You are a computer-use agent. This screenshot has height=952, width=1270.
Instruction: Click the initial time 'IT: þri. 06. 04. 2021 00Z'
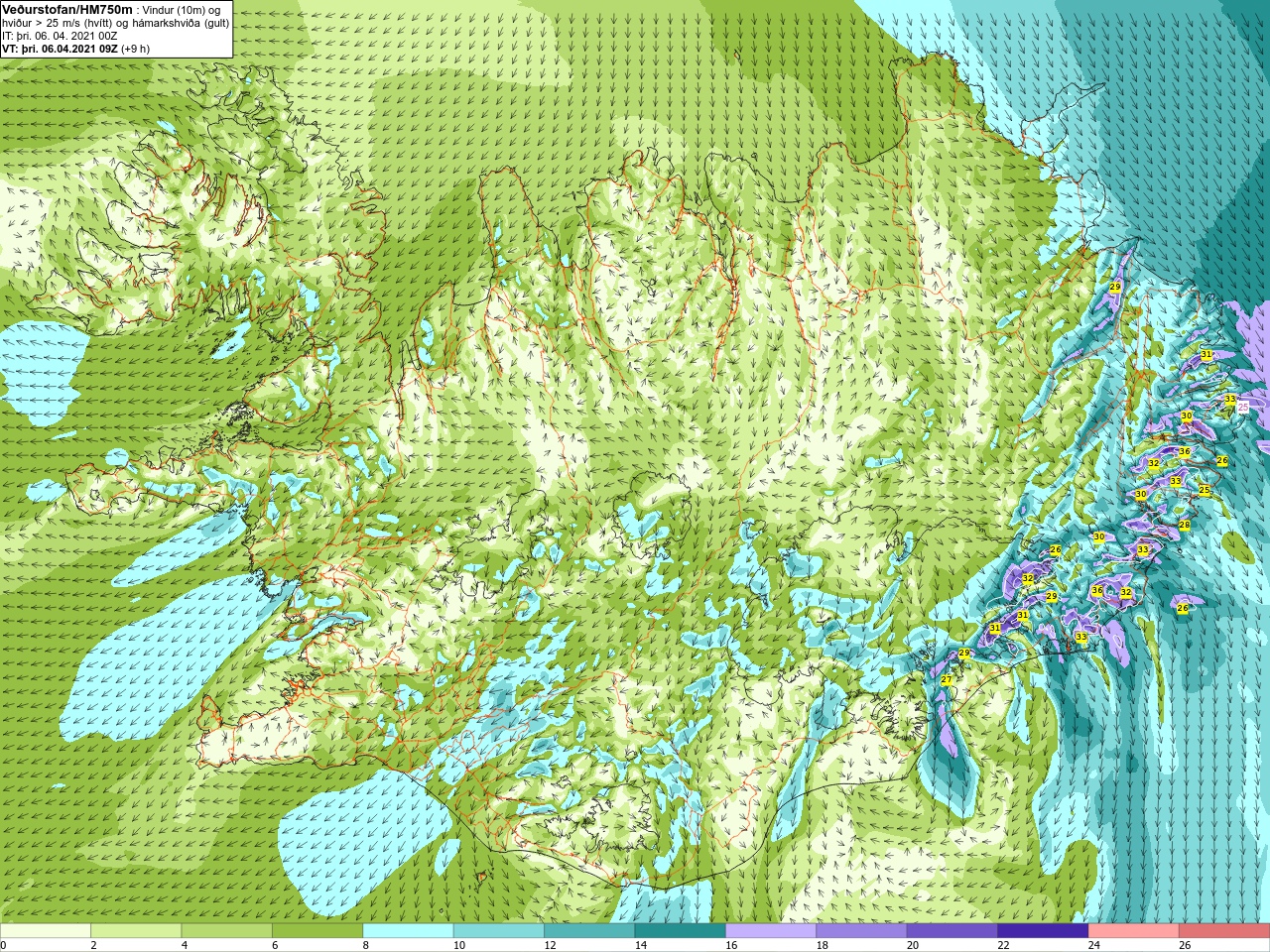60,36
